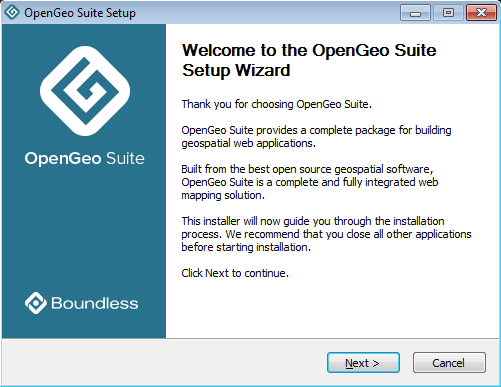Open the title bar OpenGeo system icon
This screenshot has width=501, height=387.
[x=12, y=12]
